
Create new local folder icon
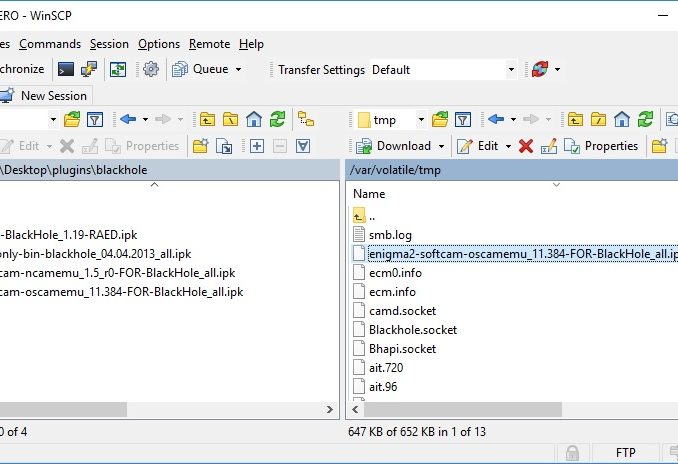(200, 146)
